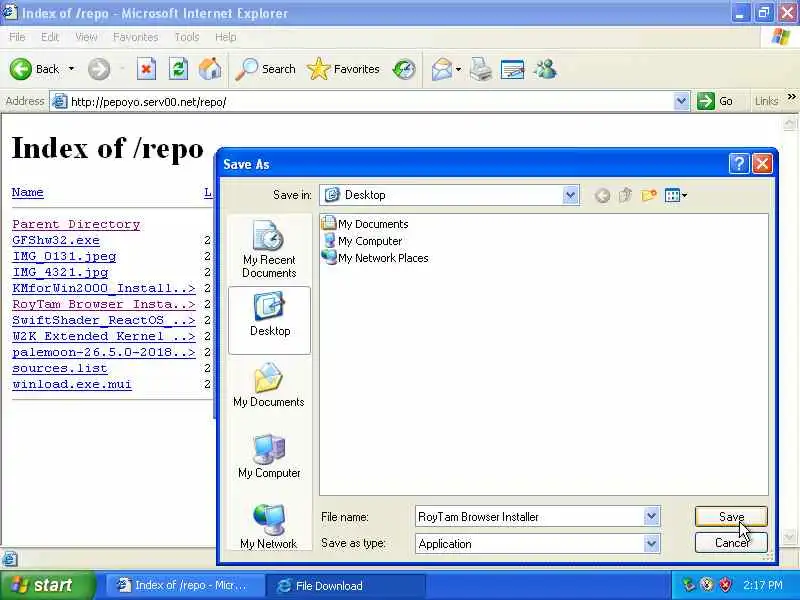The height and width of the screenshot is (600, 800).
Task: Click the Mail envelope toolbar icon
Action: [441, 69]
